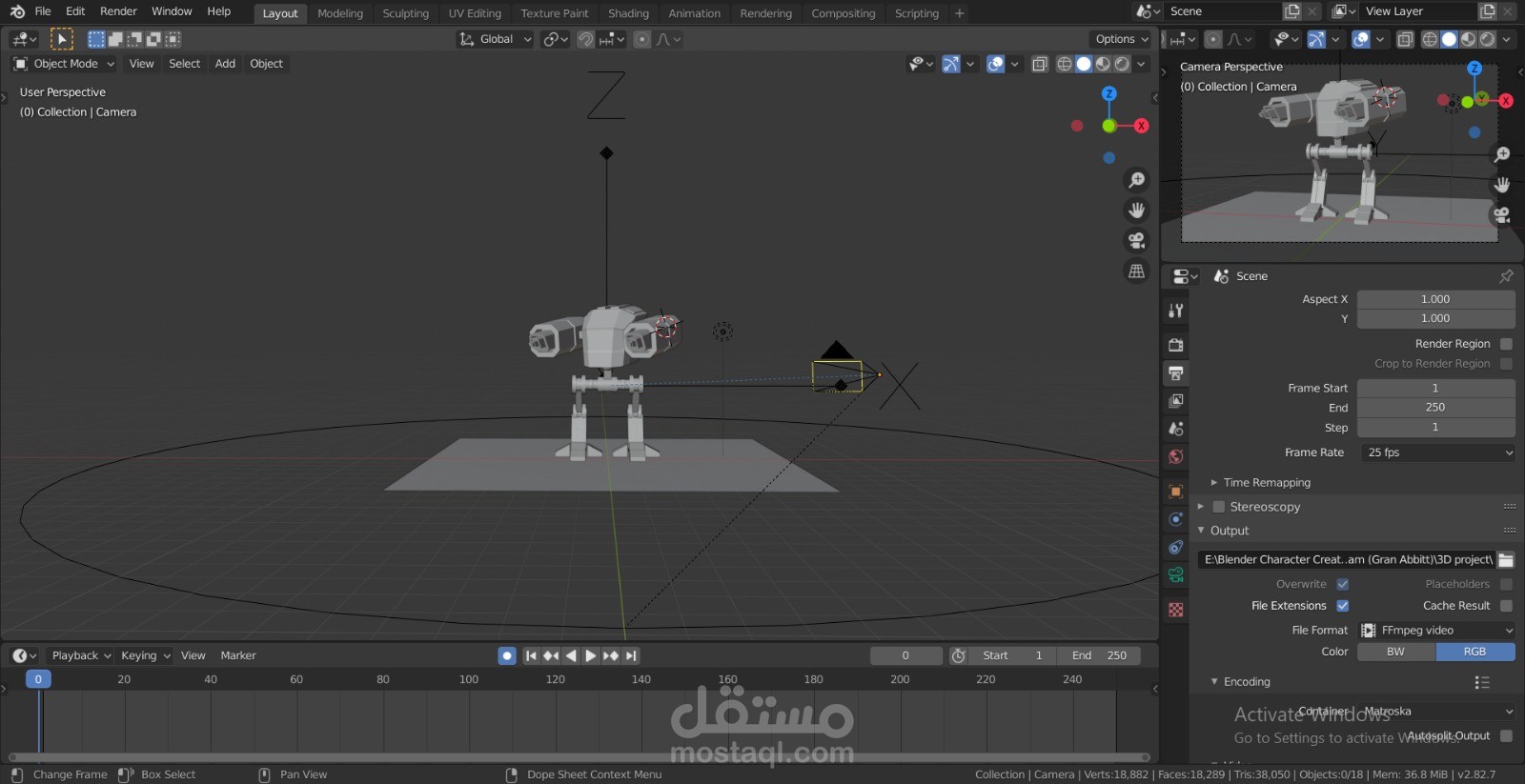Open the Render properties tab
The width and height of the screenshot is (1525, 784).
(1176, 345)
